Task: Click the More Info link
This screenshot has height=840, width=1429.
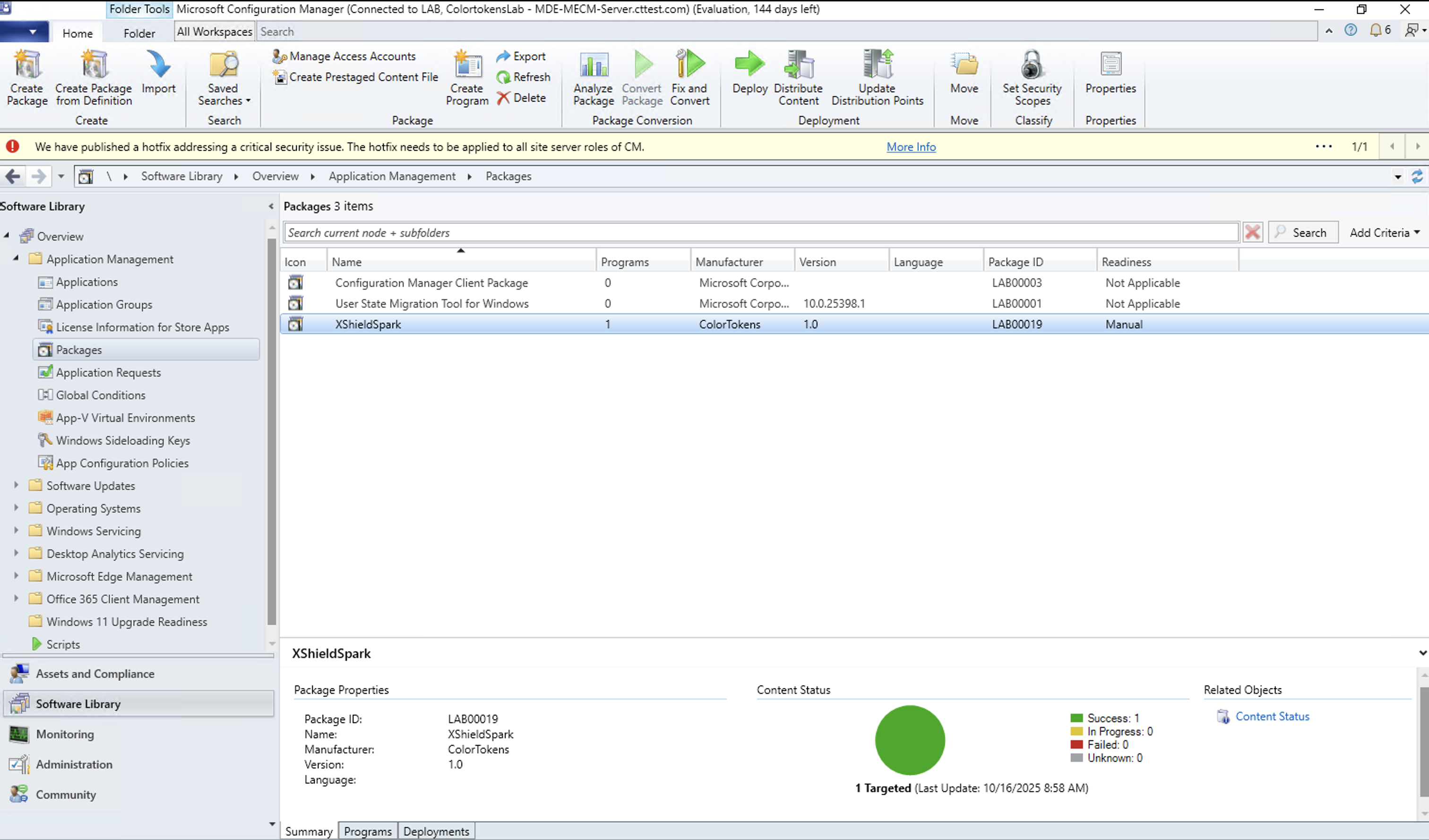Action: (911, 147)
